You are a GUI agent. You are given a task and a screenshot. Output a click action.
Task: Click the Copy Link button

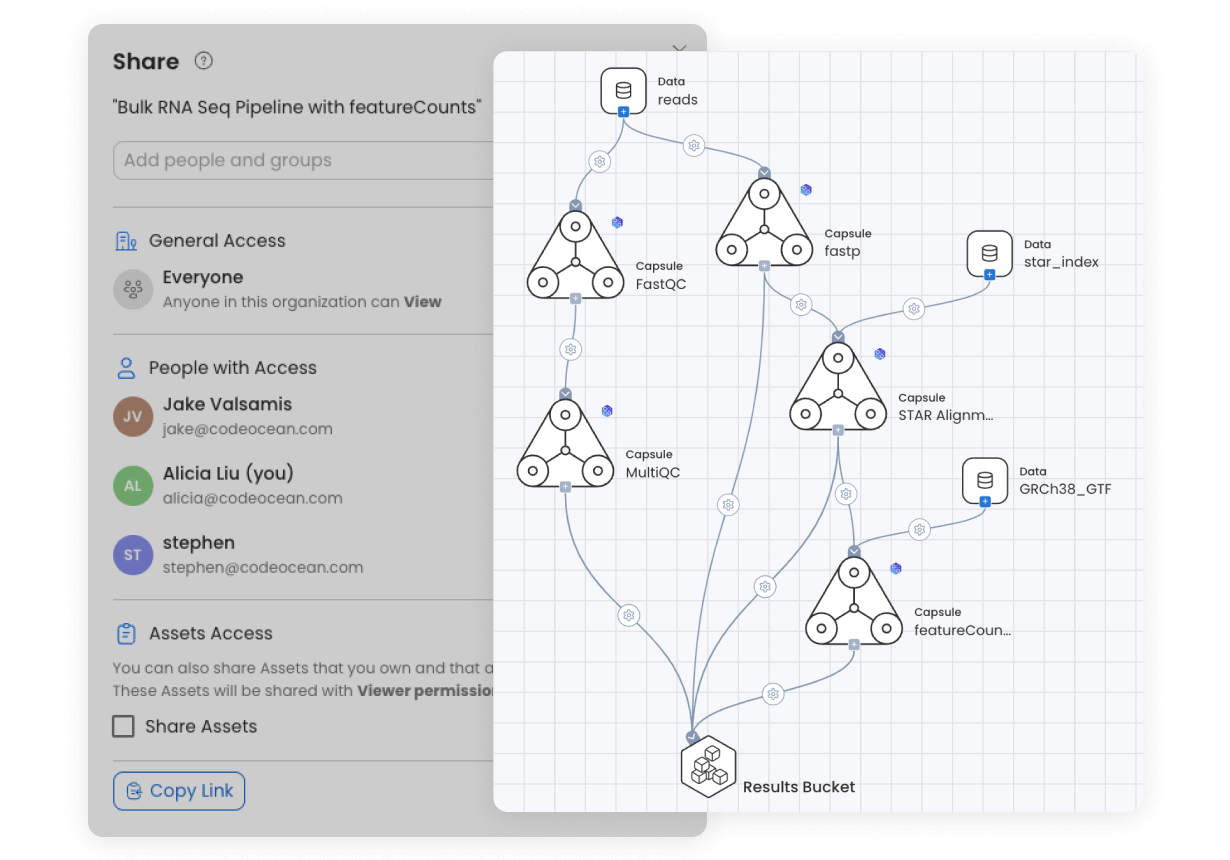(179, 791)
